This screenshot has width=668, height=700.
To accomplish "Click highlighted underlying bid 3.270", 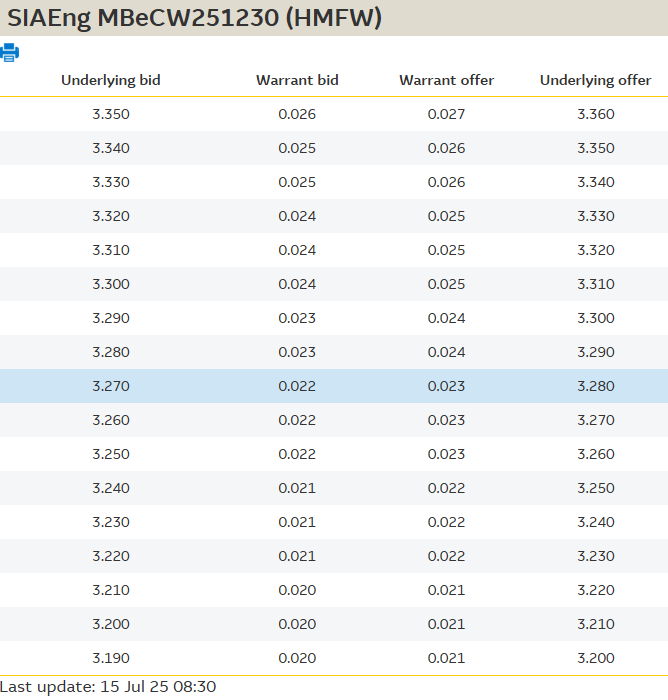I will coord(111,386).
